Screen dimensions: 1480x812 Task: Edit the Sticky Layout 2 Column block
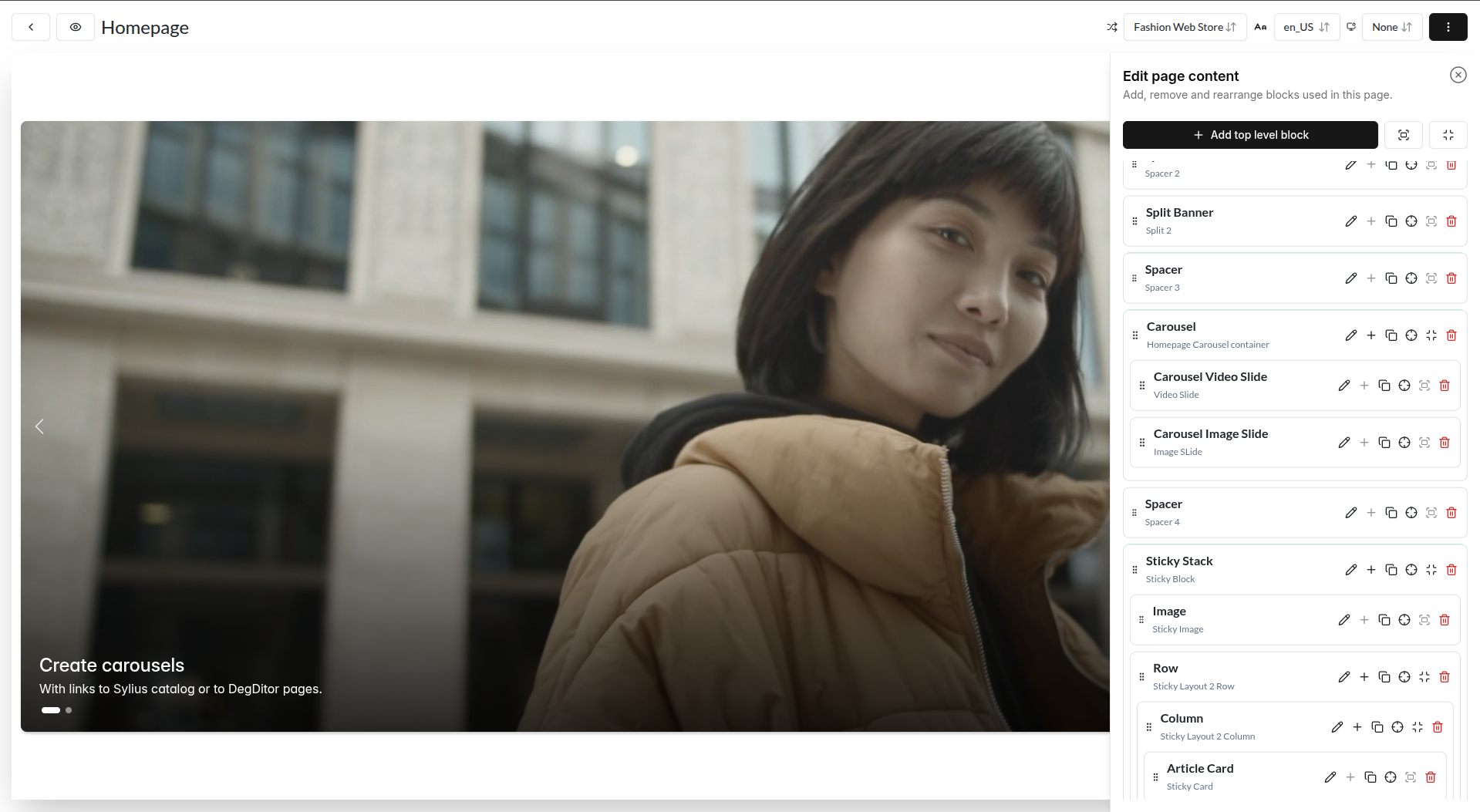tap(1337, 727)
